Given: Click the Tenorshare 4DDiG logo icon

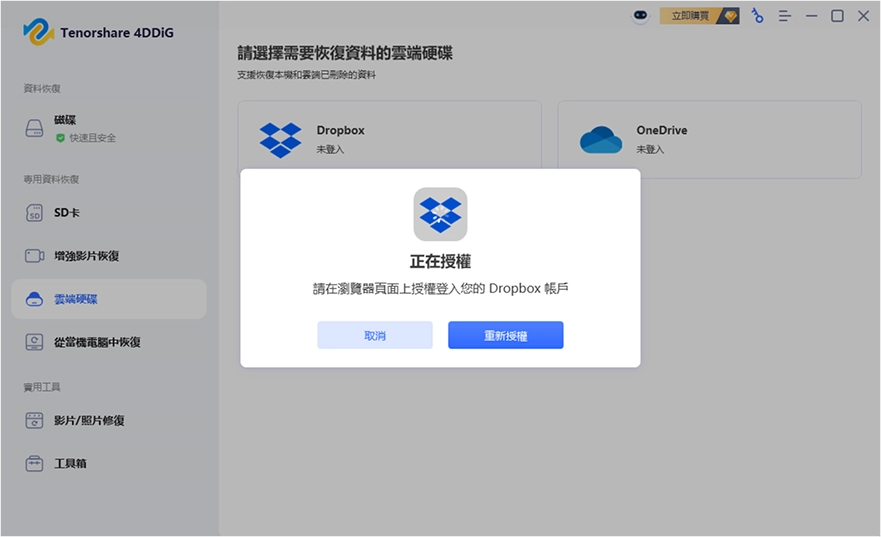Looking at the screenshot, I should pyautogui.click(x=38, y=32).
